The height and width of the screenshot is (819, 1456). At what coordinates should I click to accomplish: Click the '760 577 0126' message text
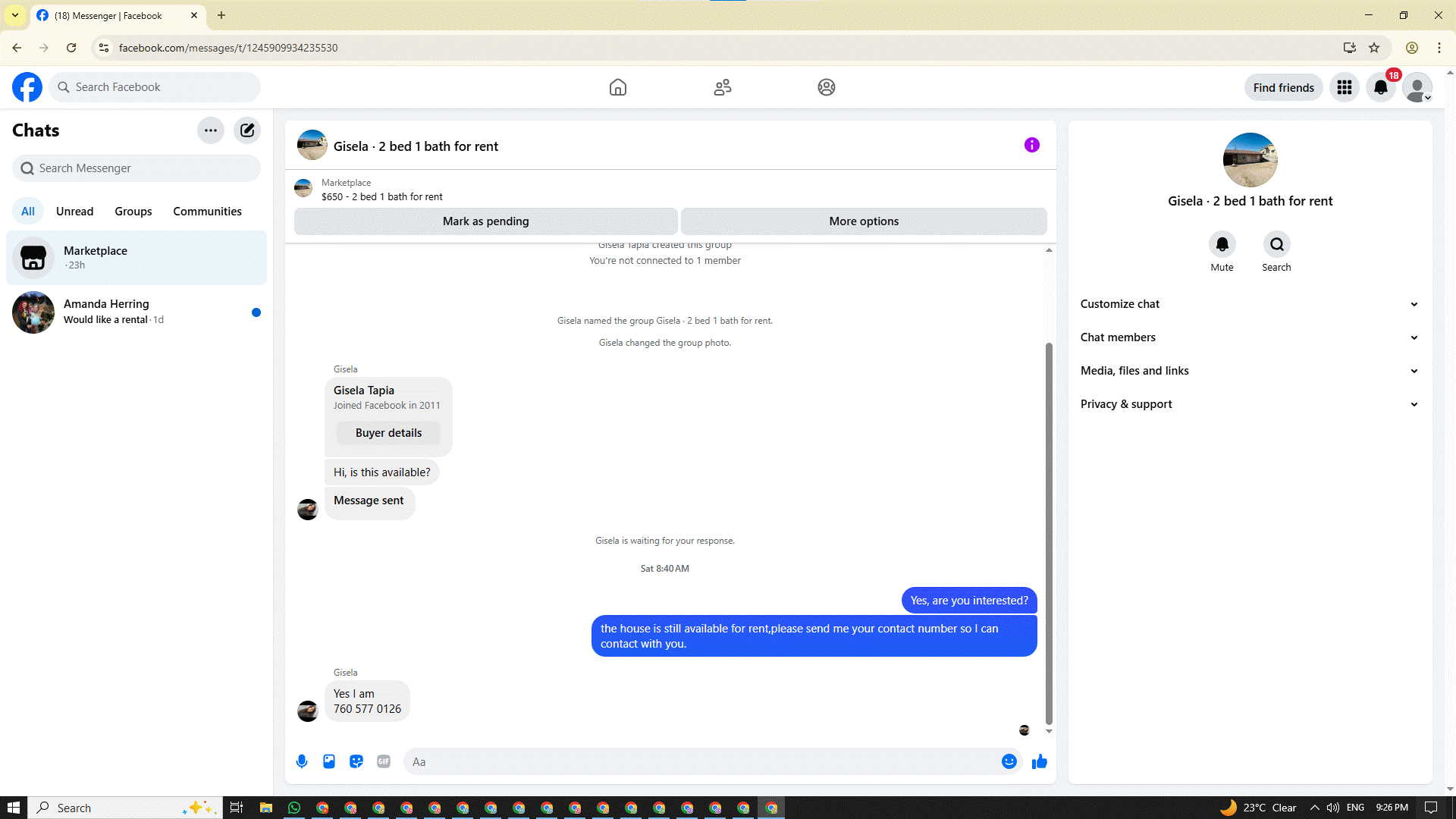pyautogui.click(x=367, y=709)
